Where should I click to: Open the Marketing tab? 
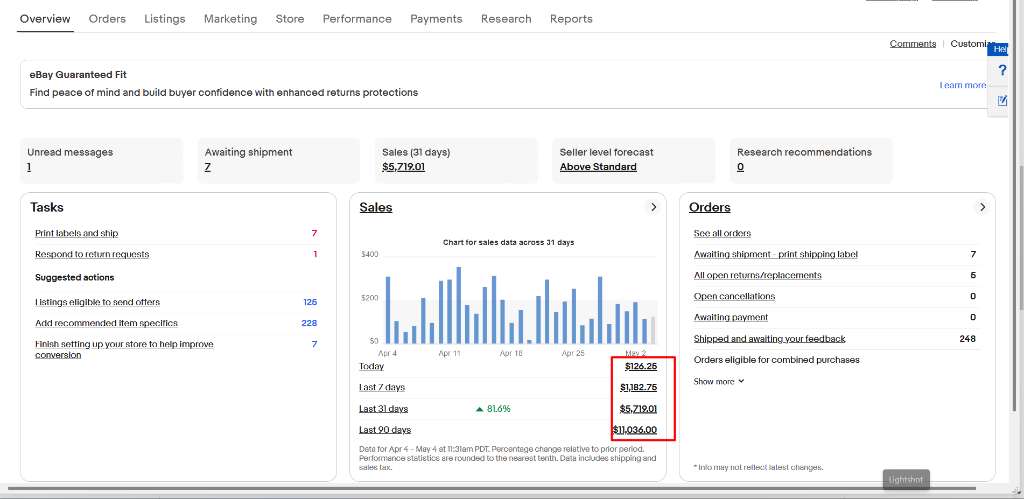231,19
